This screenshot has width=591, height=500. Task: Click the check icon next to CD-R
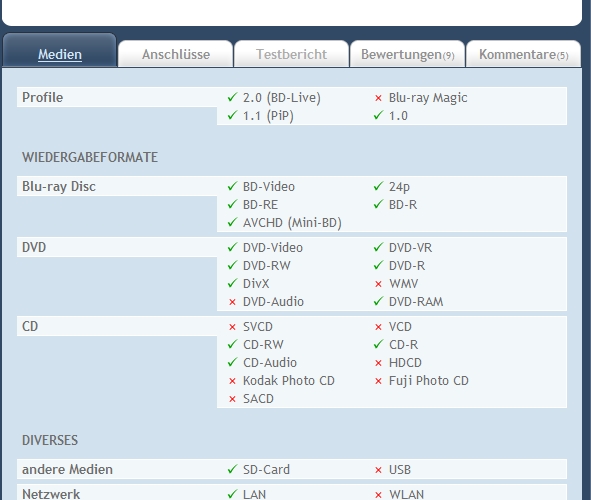pyautogui.click(x=378, y=344)
